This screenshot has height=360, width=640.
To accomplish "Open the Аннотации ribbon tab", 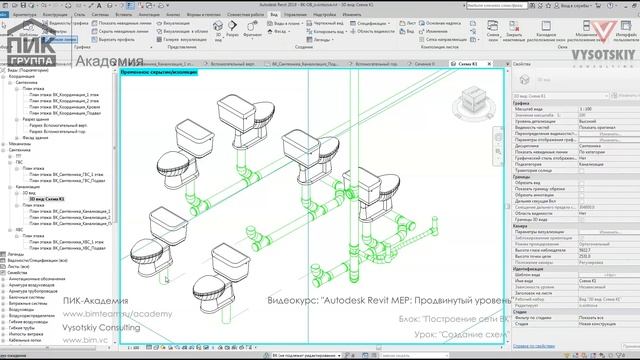I will 149,15.
